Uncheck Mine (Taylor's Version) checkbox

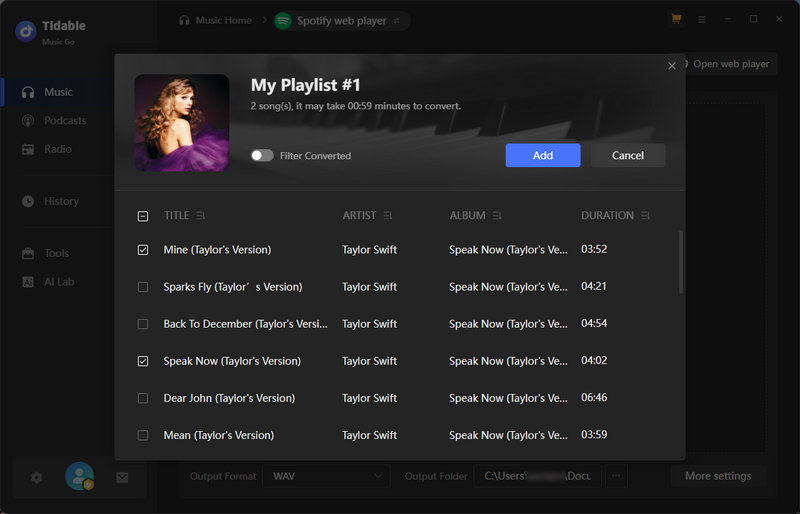(x=143, y=250)
